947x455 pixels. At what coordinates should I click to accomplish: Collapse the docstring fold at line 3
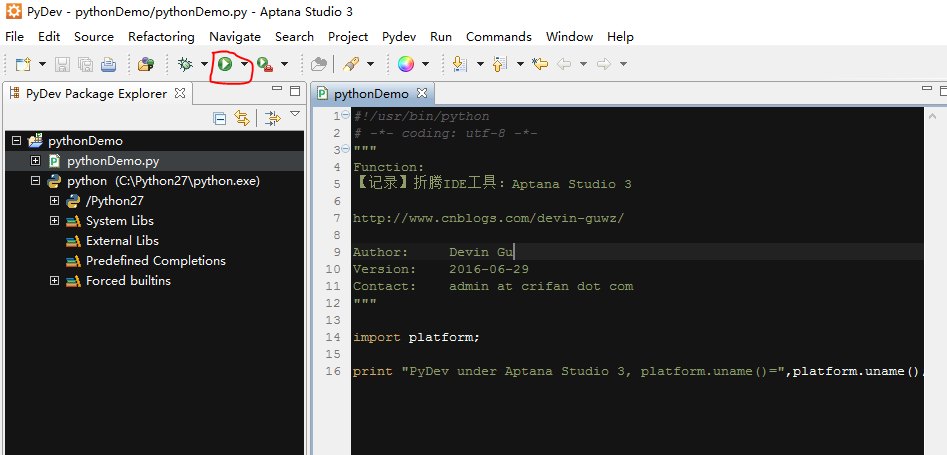point(345,148)
